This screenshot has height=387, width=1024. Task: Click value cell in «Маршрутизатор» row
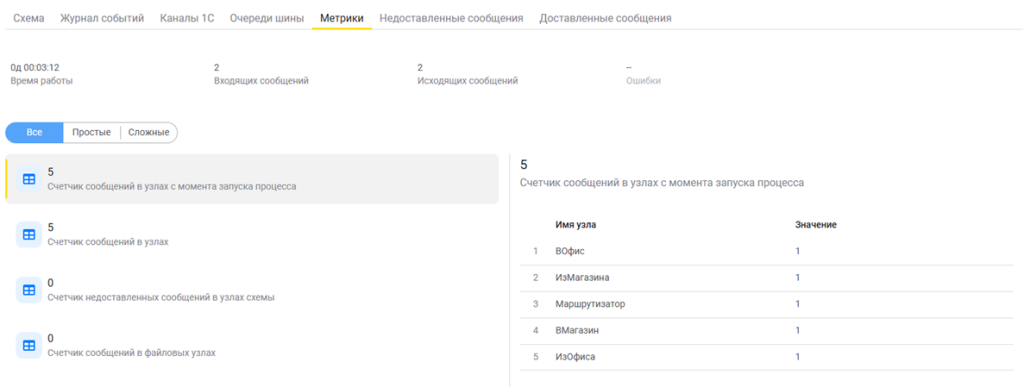point(797,304)
